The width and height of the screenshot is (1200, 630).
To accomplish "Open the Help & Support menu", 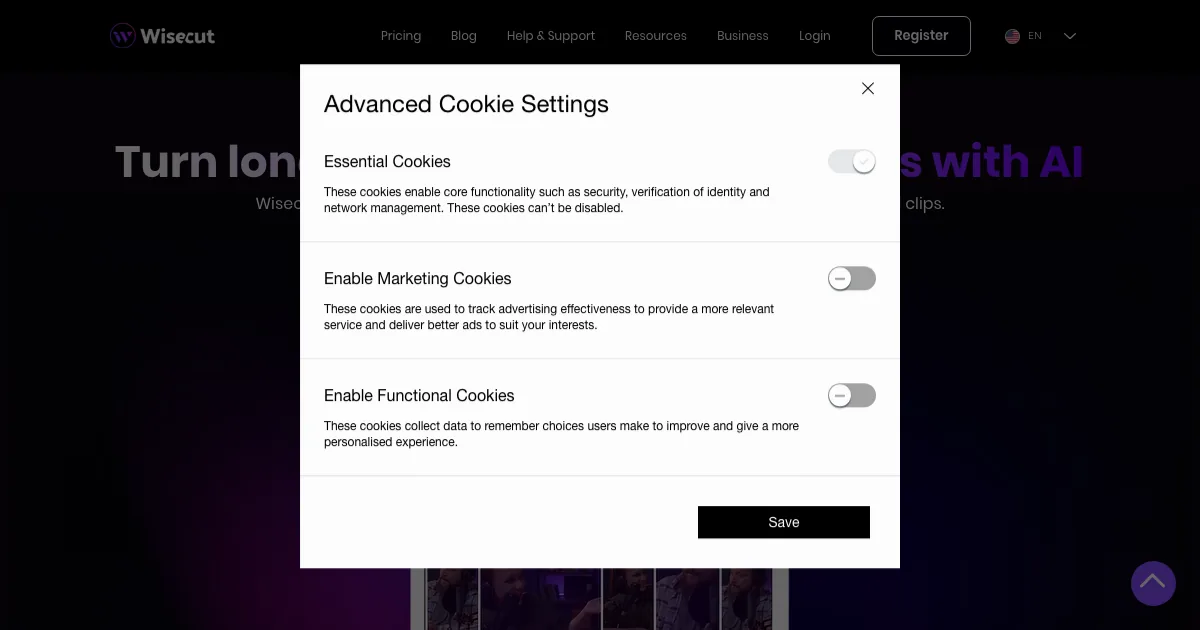I will [550, 36].
